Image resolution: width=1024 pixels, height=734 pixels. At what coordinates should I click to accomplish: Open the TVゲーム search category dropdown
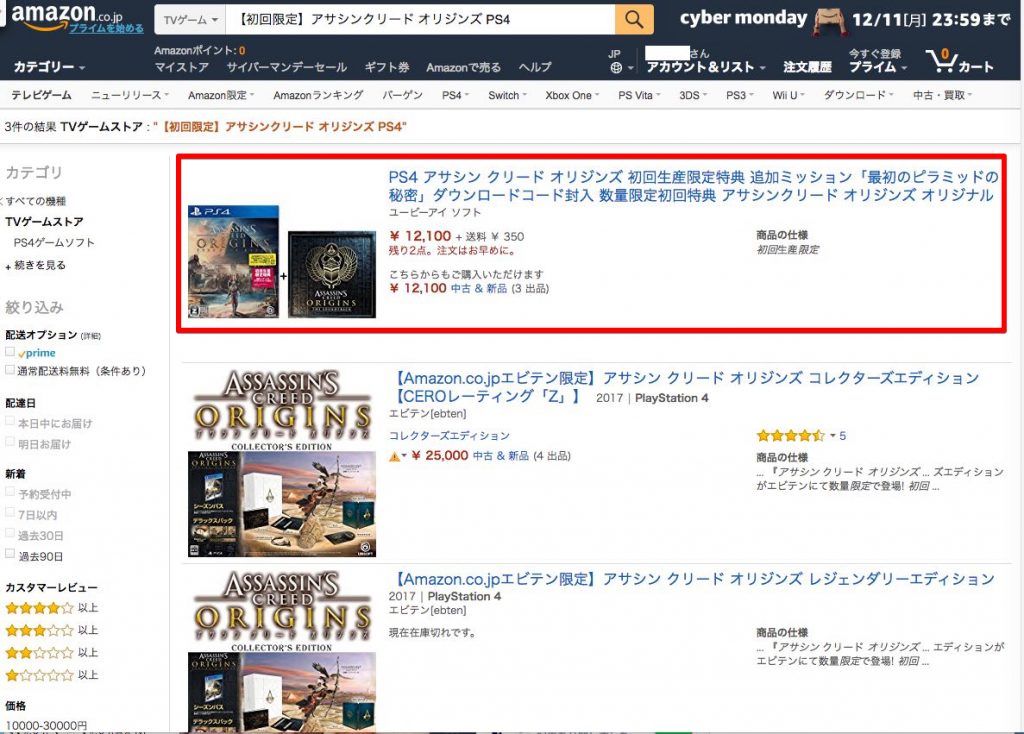click(x=190, y=20)
